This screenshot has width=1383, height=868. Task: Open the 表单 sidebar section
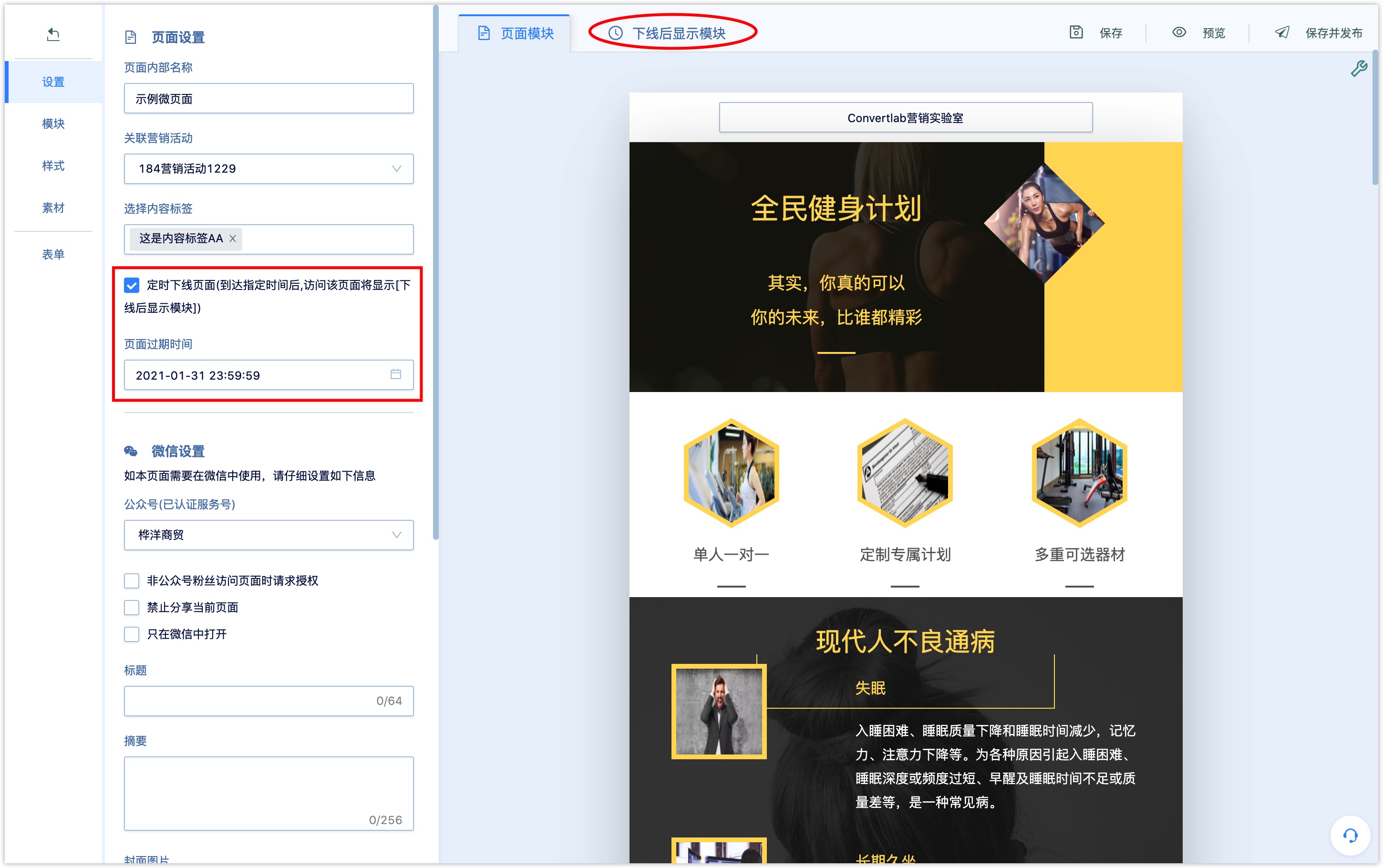tap(53, 254)
